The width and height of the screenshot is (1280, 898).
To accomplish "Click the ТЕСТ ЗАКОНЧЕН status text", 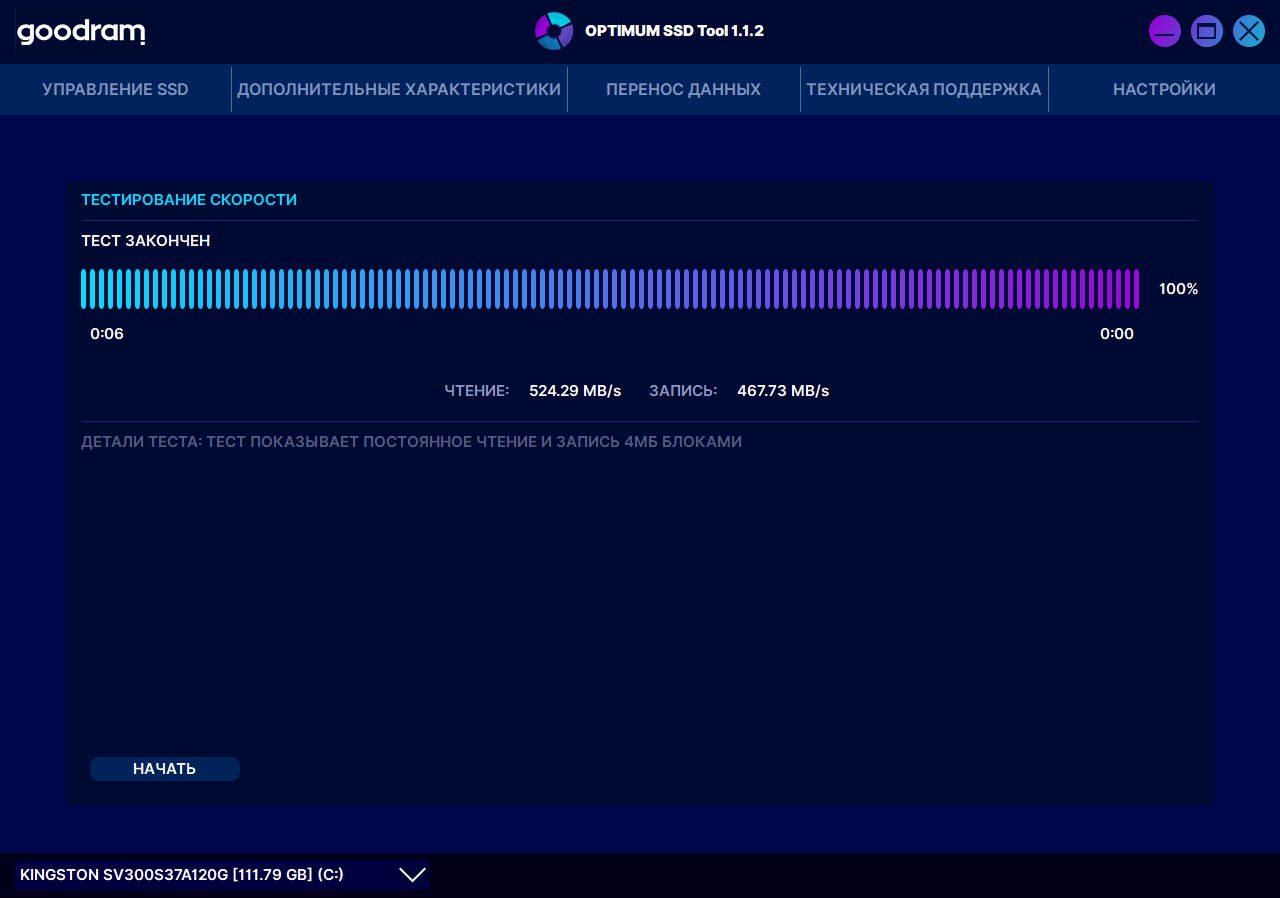I will coord(146,241).
